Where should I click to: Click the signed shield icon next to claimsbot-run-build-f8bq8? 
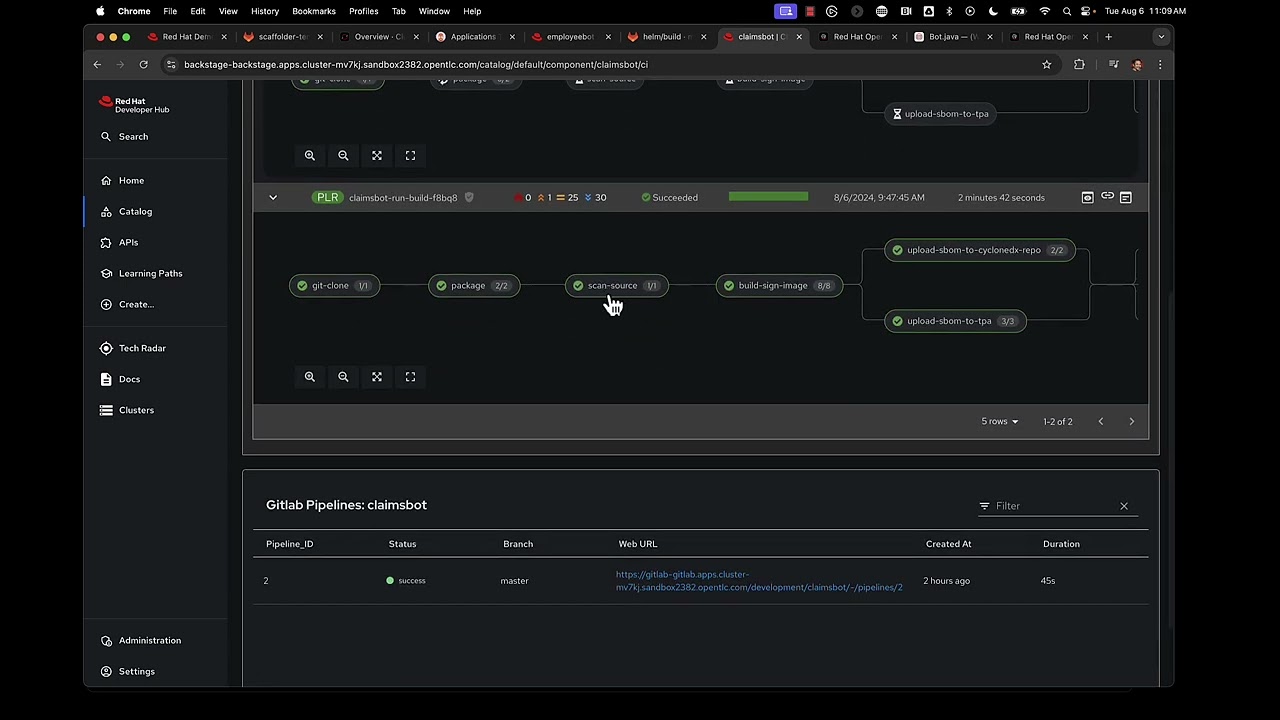point(469,197)
